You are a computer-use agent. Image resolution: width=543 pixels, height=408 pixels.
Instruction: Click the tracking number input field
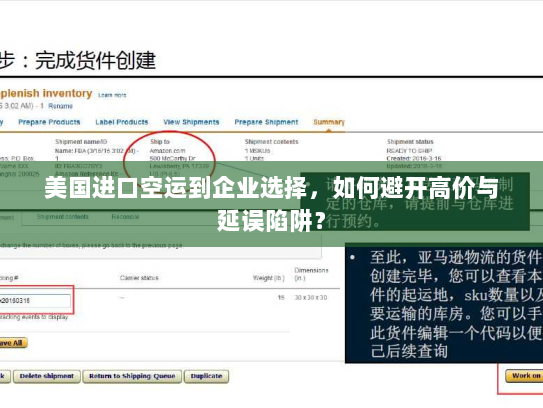tap(35, 301)
